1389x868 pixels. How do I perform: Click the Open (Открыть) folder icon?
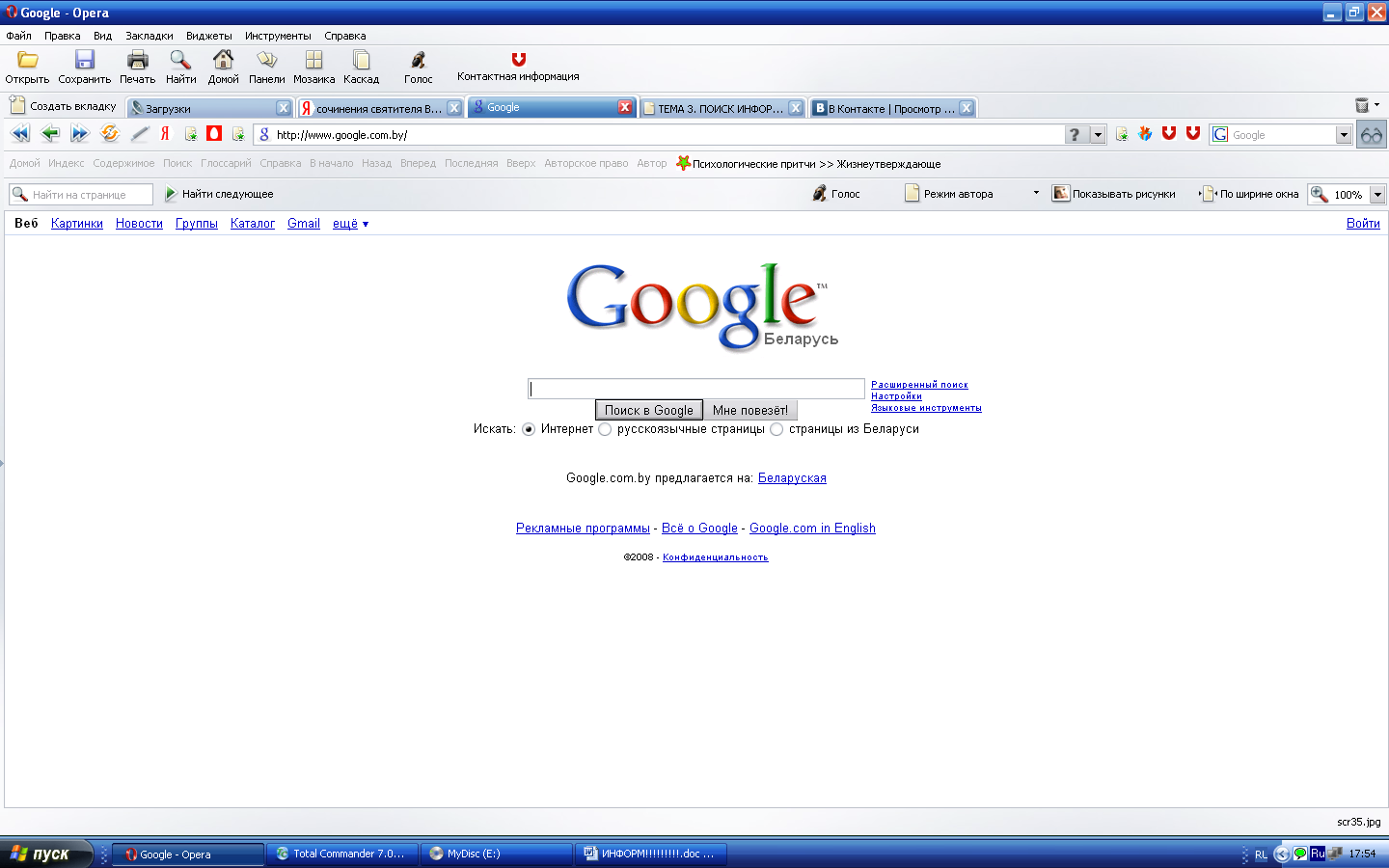click(x=27, y=60)
